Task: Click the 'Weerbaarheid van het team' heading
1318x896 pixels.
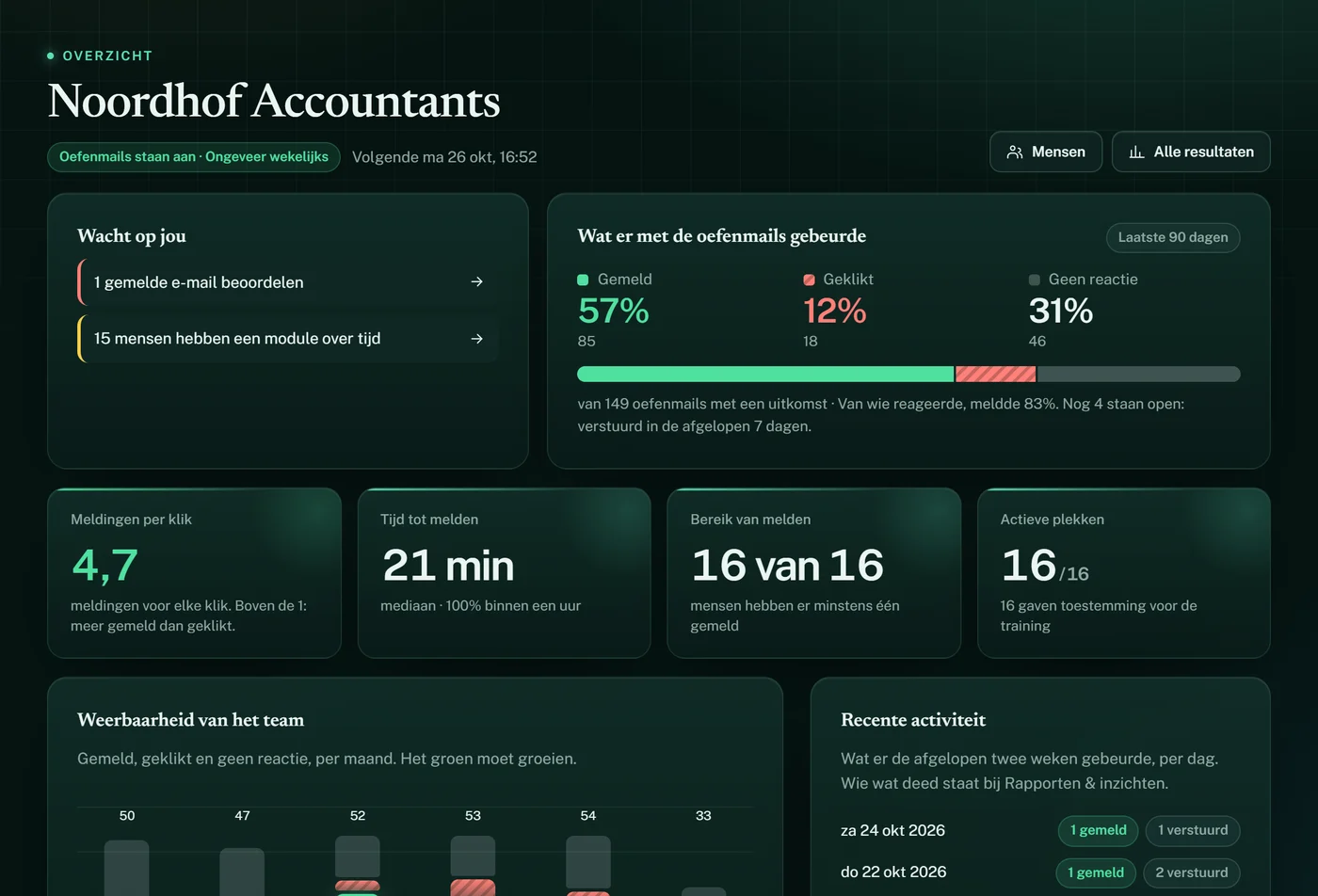Action: [x=191, y=720]
